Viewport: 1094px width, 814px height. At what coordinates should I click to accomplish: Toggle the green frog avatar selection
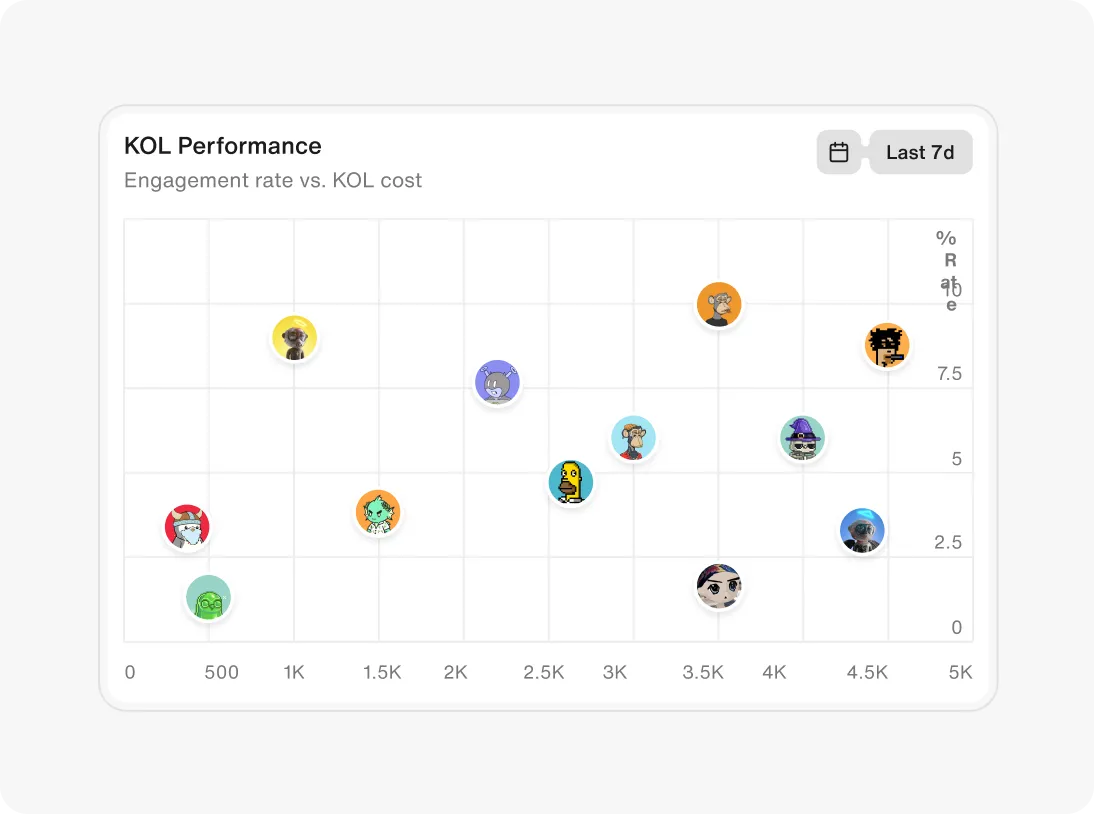(208, 597)
